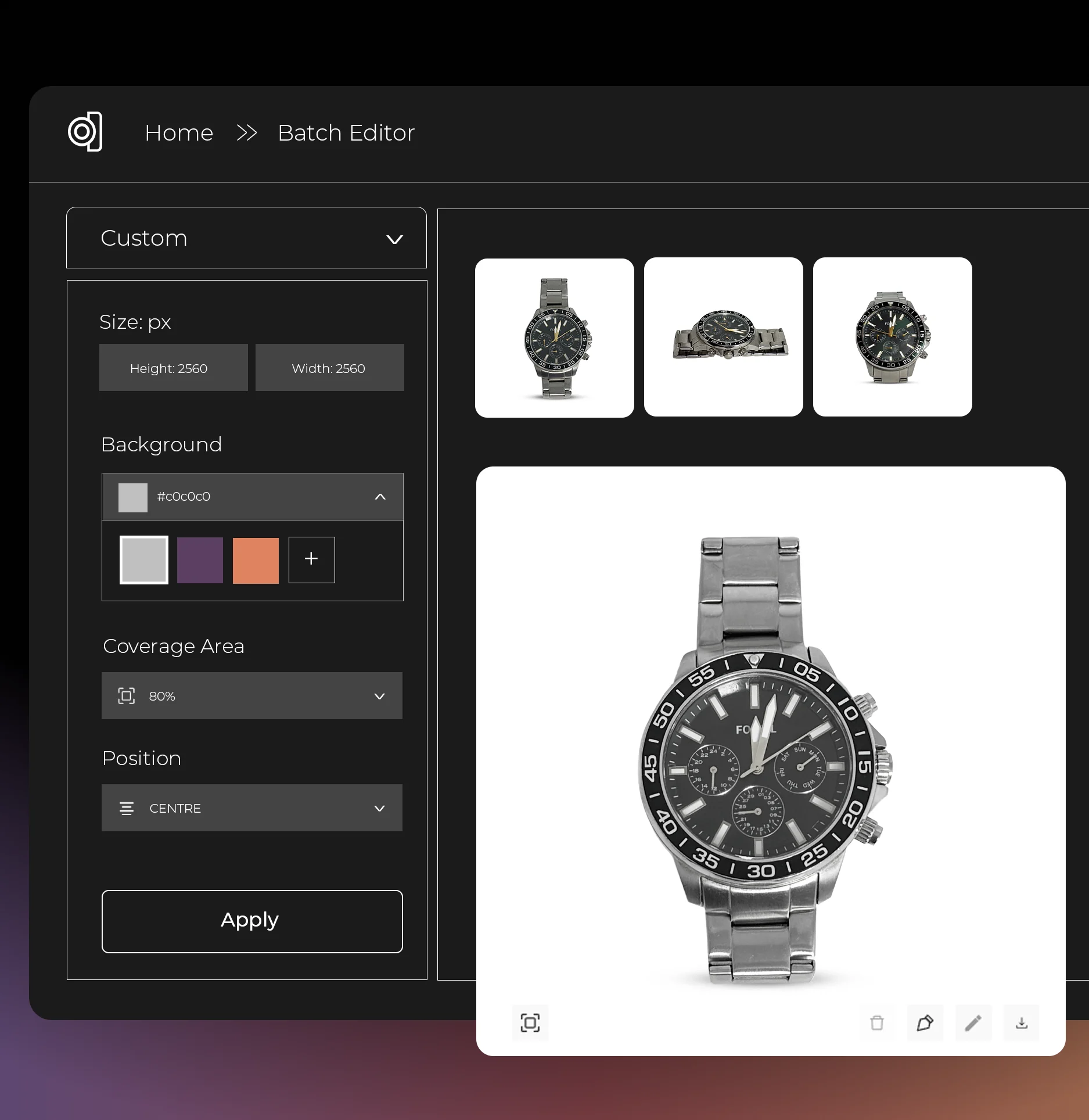
Task: Select the purple color swatch
Action: coord(200,560)
